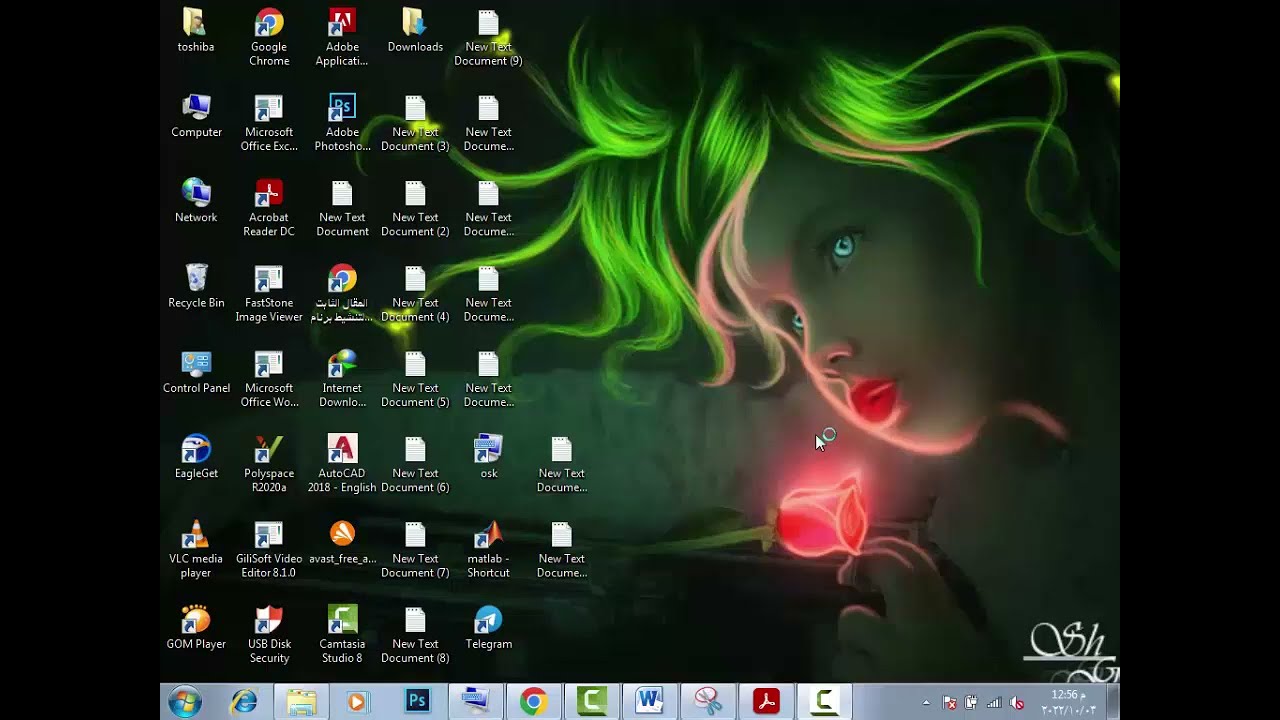Switch to Chrome in the taskbar
Viewport: 1280px width, 720px height.
533,702
